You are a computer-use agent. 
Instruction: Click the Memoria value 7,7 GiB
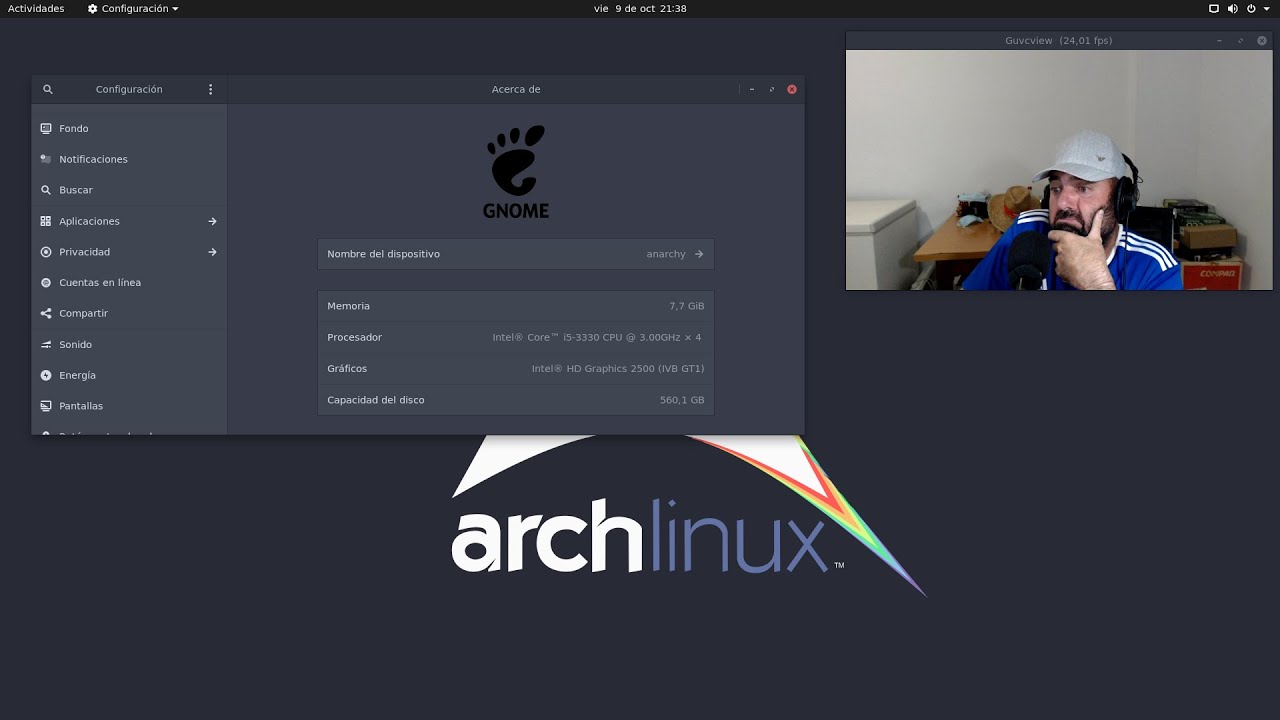tap(687, 306)
